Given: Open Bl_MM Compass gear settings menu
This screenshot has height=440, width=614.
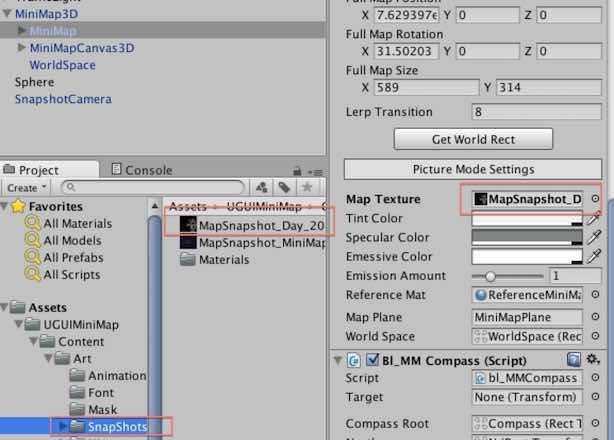Looking at the screenshot, I should [x=592, y=359].
